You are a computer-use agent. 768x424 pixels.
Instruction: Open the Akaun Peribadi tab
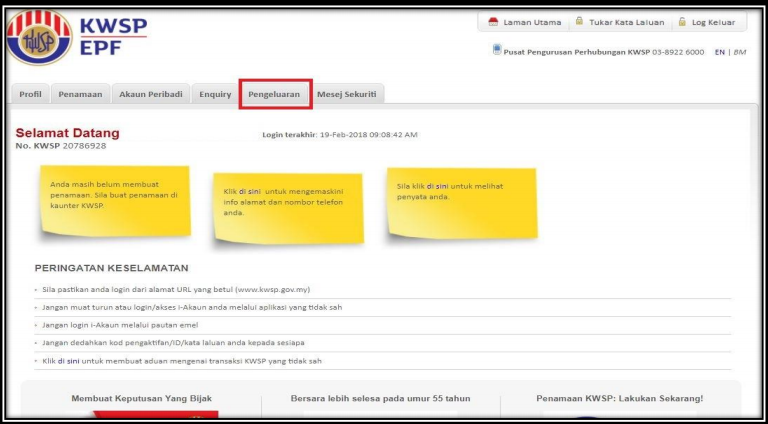point(151,94)
